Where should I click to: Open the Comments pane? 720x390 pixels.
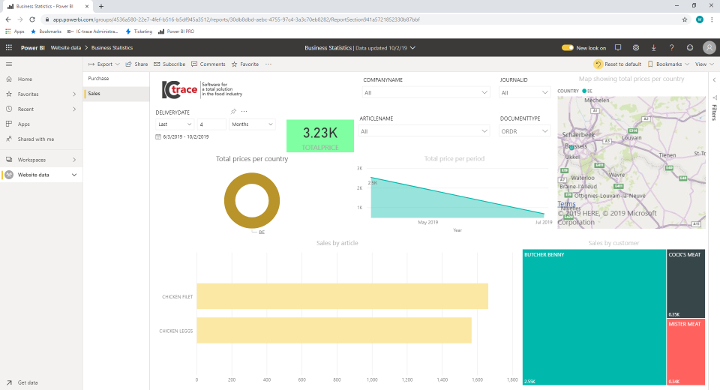[x=208, y=64]
